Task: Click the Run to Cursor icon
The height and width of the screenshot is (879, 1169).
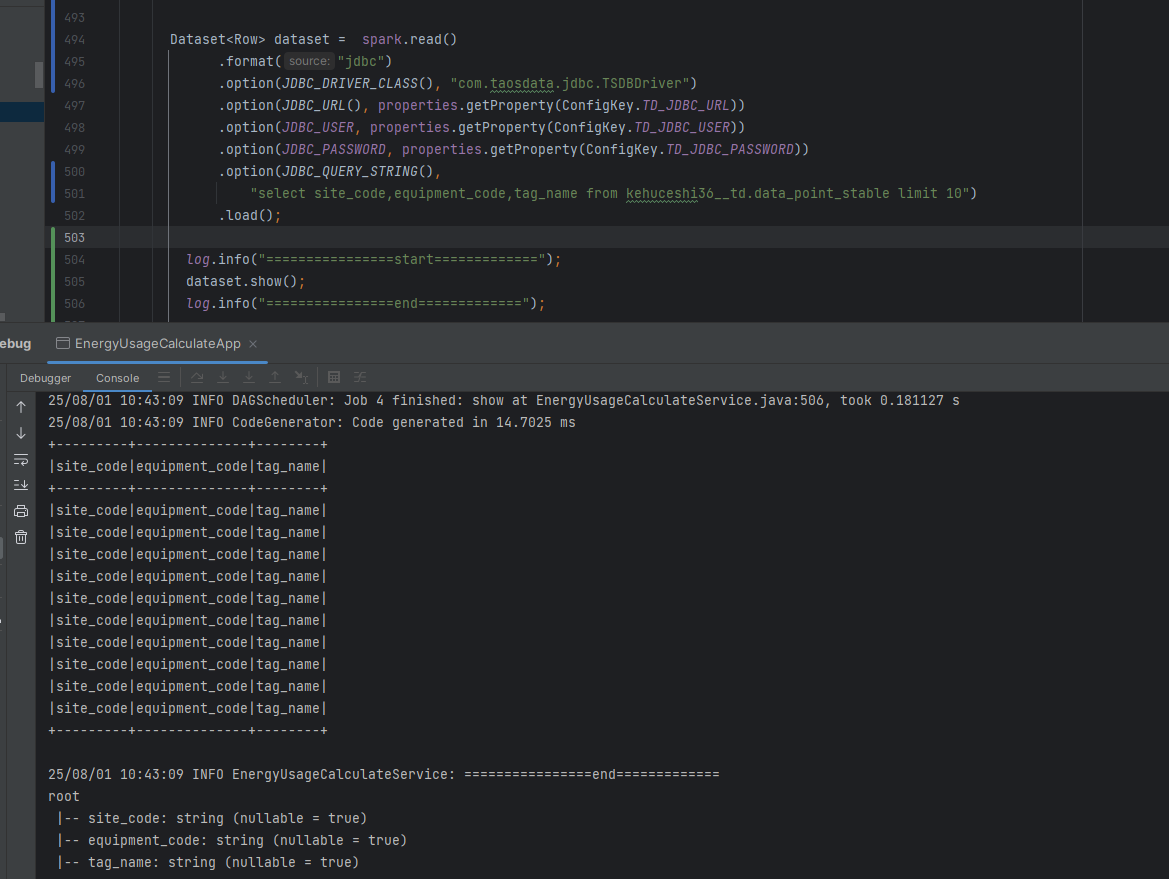Action: 301,378
